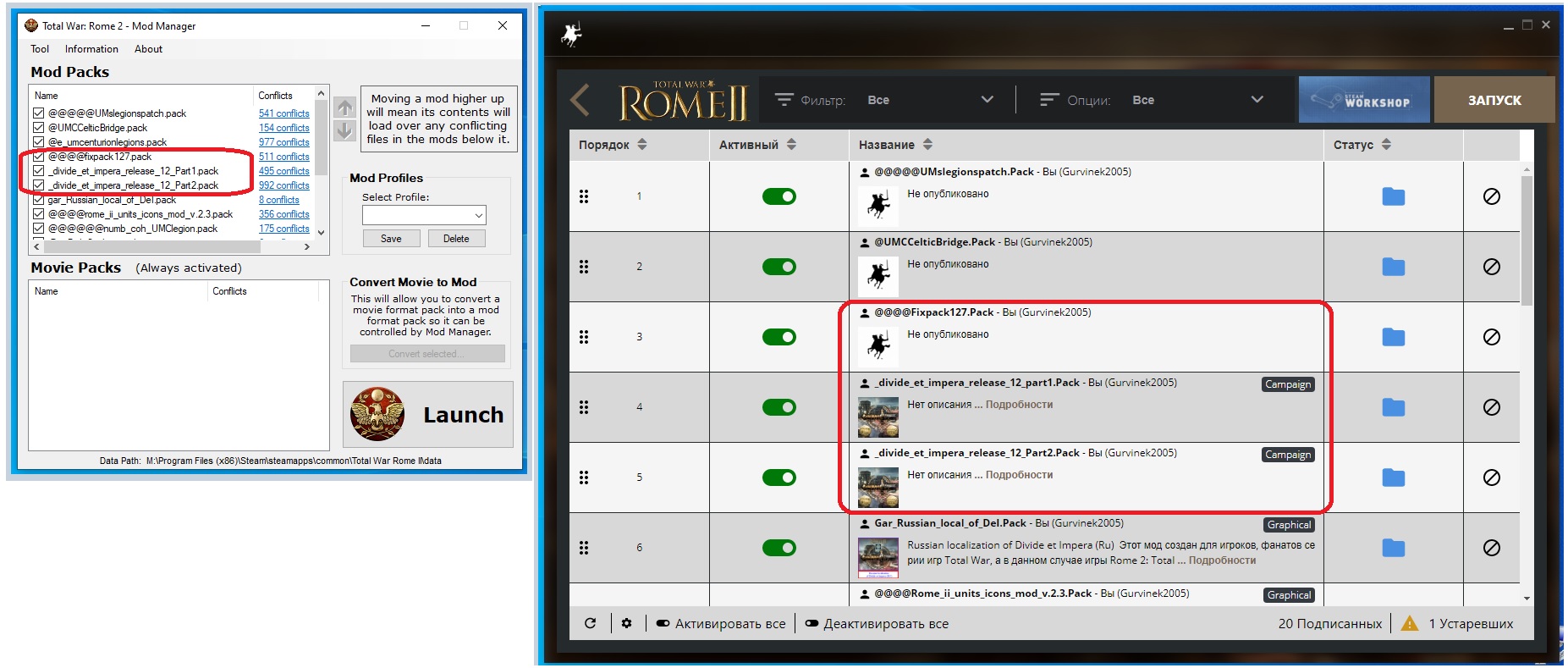Uncheck @@@@@UMslegionspatch.pack in Mod Manager
Image resolution: width=1568 pixels, height=668 pixels.
[x=39, y=113]
